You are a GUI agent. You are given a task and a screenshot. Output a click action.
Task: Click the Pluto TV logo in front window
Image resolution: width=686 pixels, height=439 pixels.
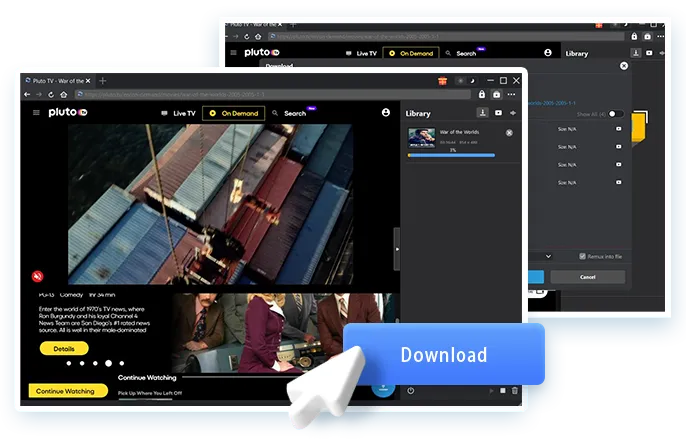[68, 112]
